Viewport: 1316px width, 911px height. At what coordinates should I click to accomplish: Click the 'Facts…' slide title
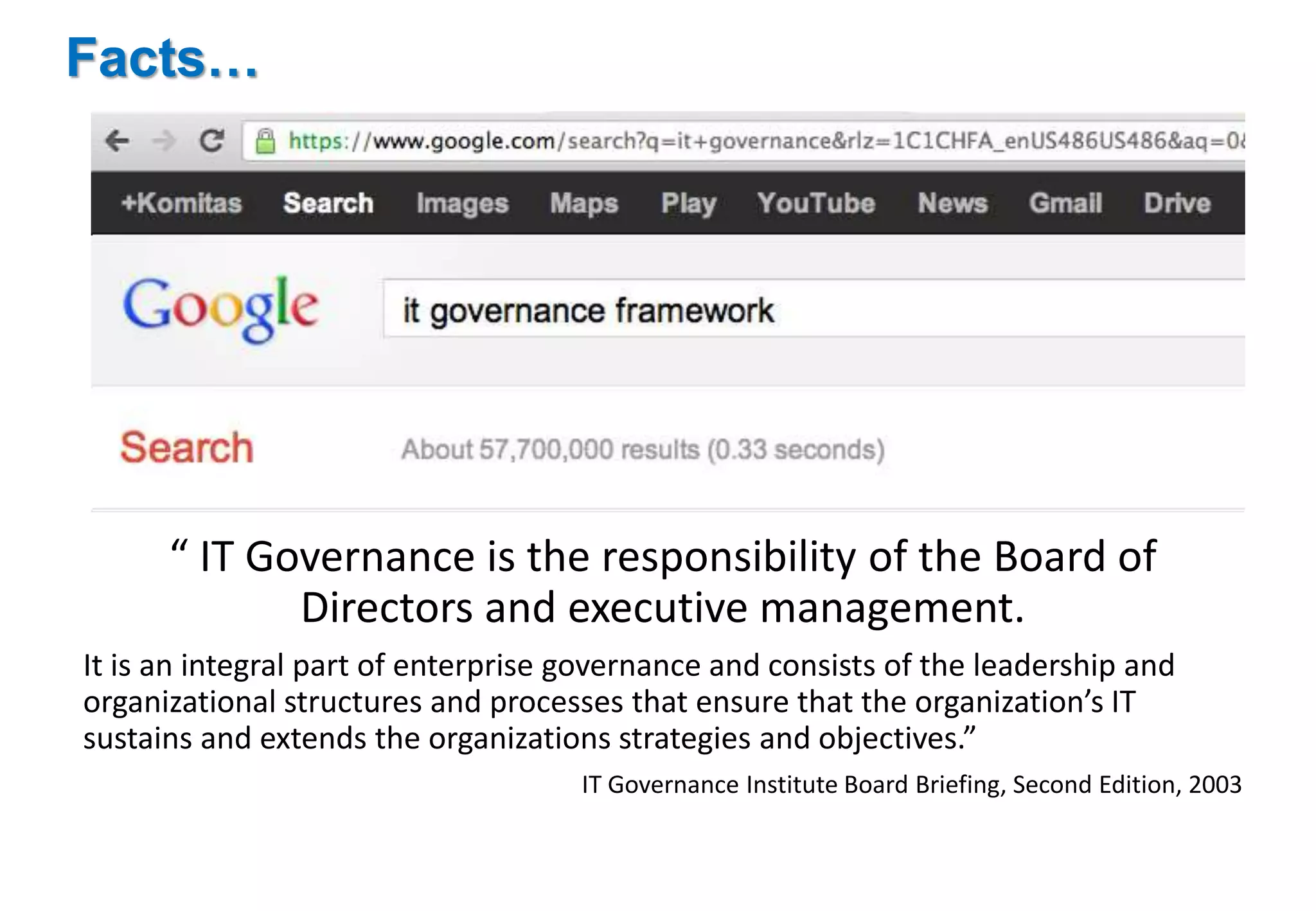(162, 58)
